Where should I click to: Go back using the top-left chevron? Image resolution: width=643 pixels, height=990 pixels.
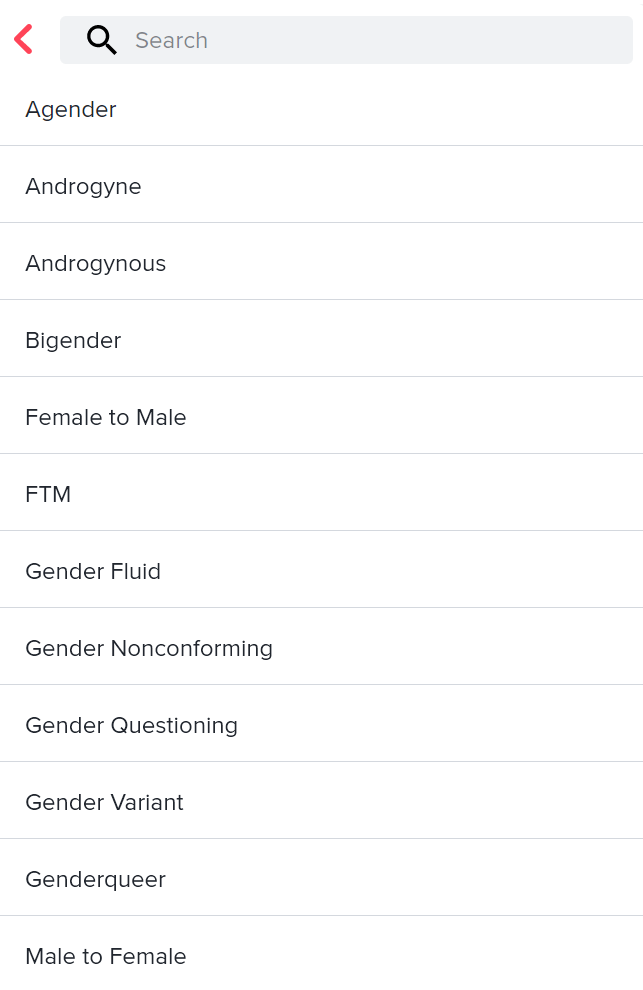(24, 40)
